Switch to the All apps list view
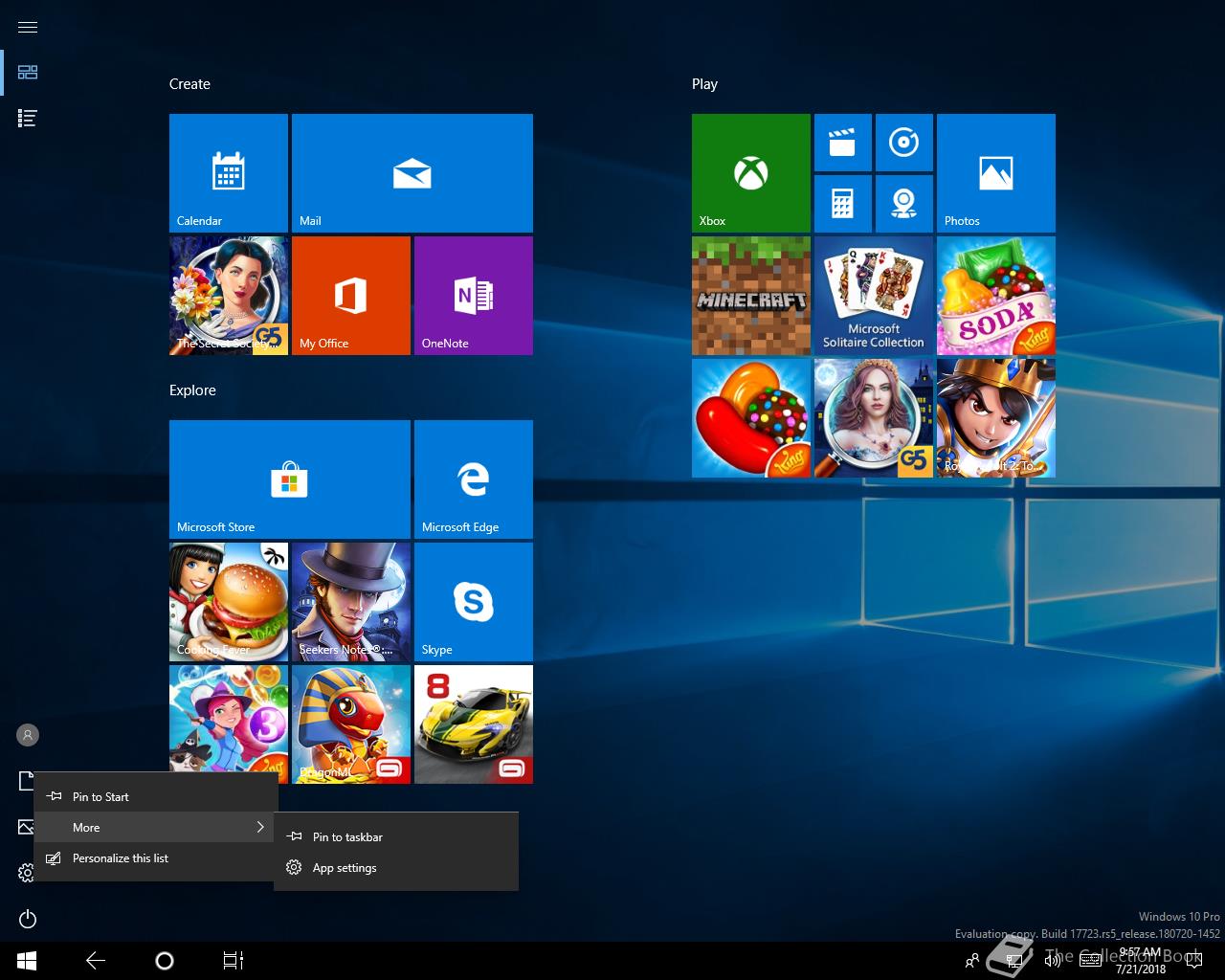 pos(28,119)
